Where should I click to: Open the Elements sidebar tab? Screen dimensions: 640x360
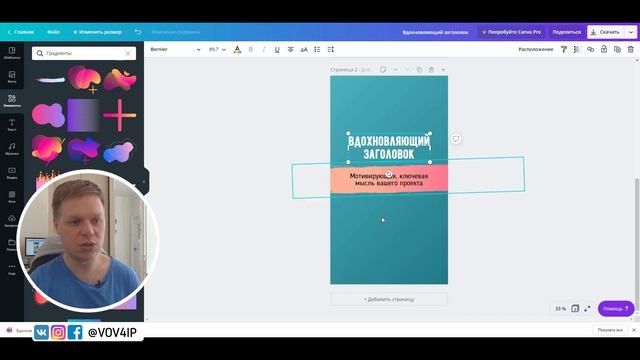pyautogui.click(x=12, y=101)
